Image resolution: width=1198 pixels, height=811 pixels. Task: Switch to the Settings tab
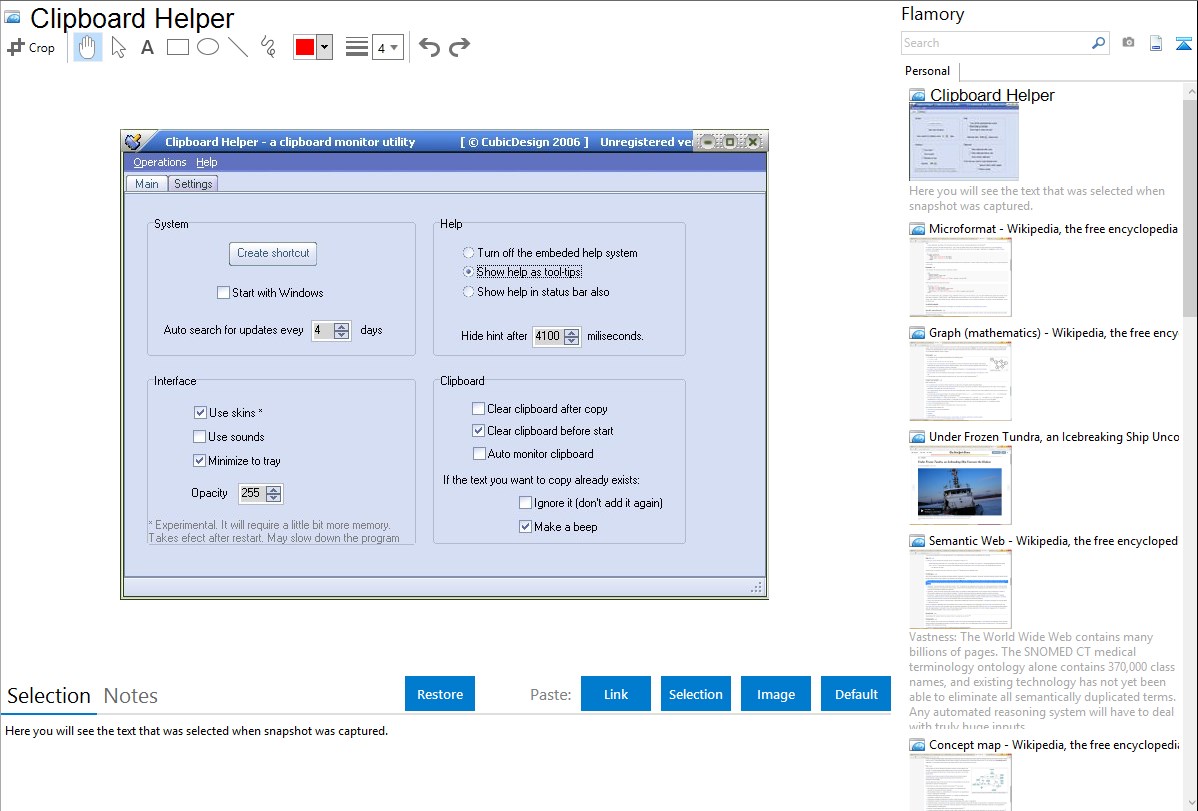(193, 183)
